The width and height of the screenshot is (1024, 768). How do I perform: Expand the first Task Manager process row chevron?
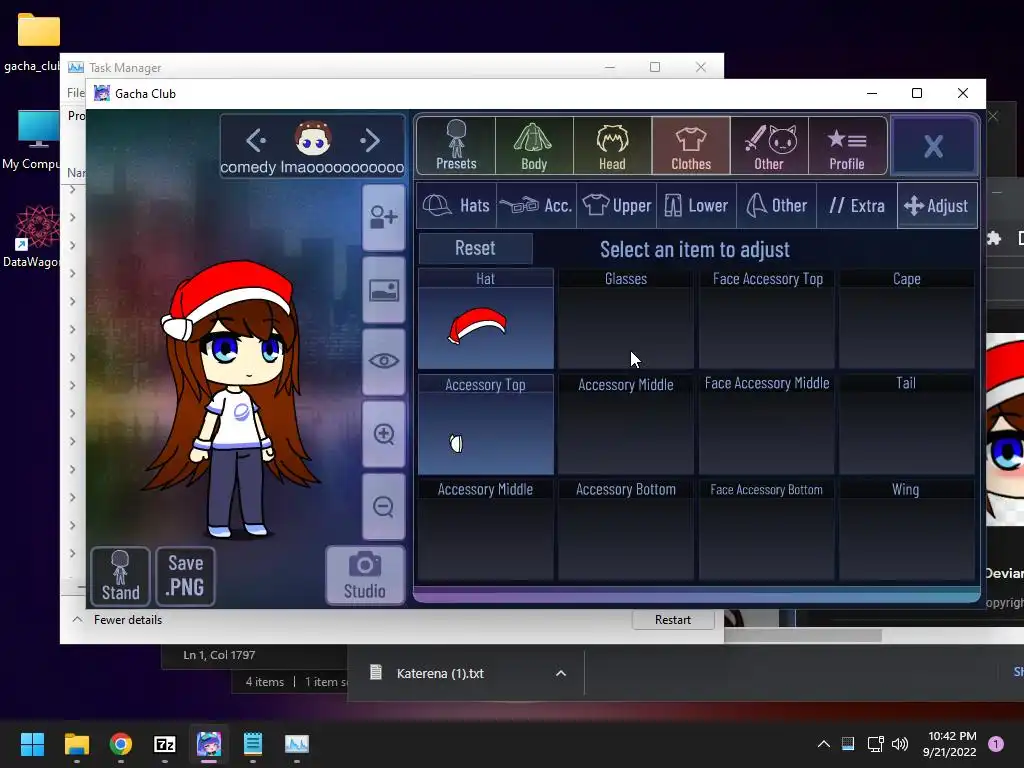(72, 189)
